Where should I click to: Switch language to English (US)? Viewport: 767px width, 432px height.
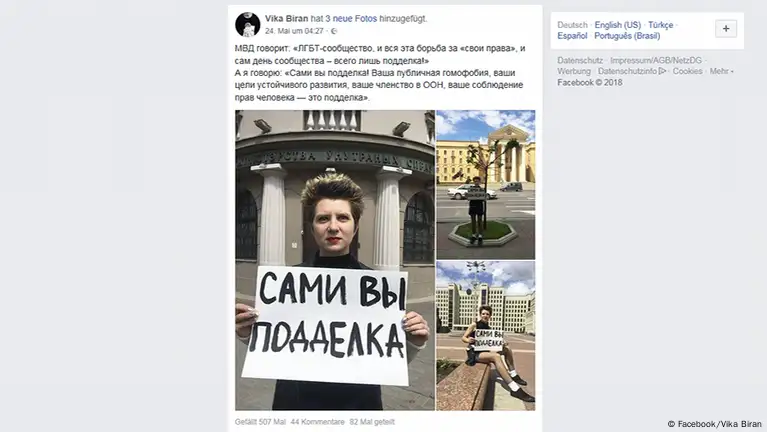[x=617, y=25]
